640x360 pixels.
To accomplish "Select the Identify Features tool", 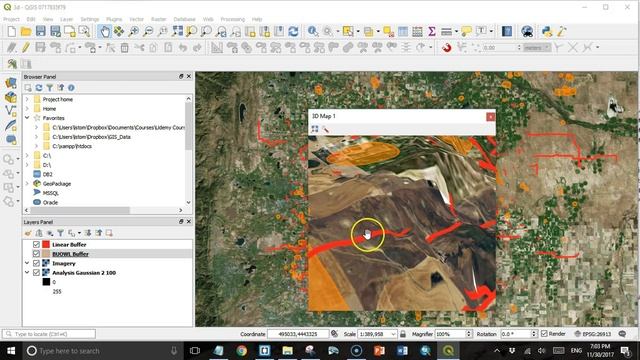I will click(313, 31).
